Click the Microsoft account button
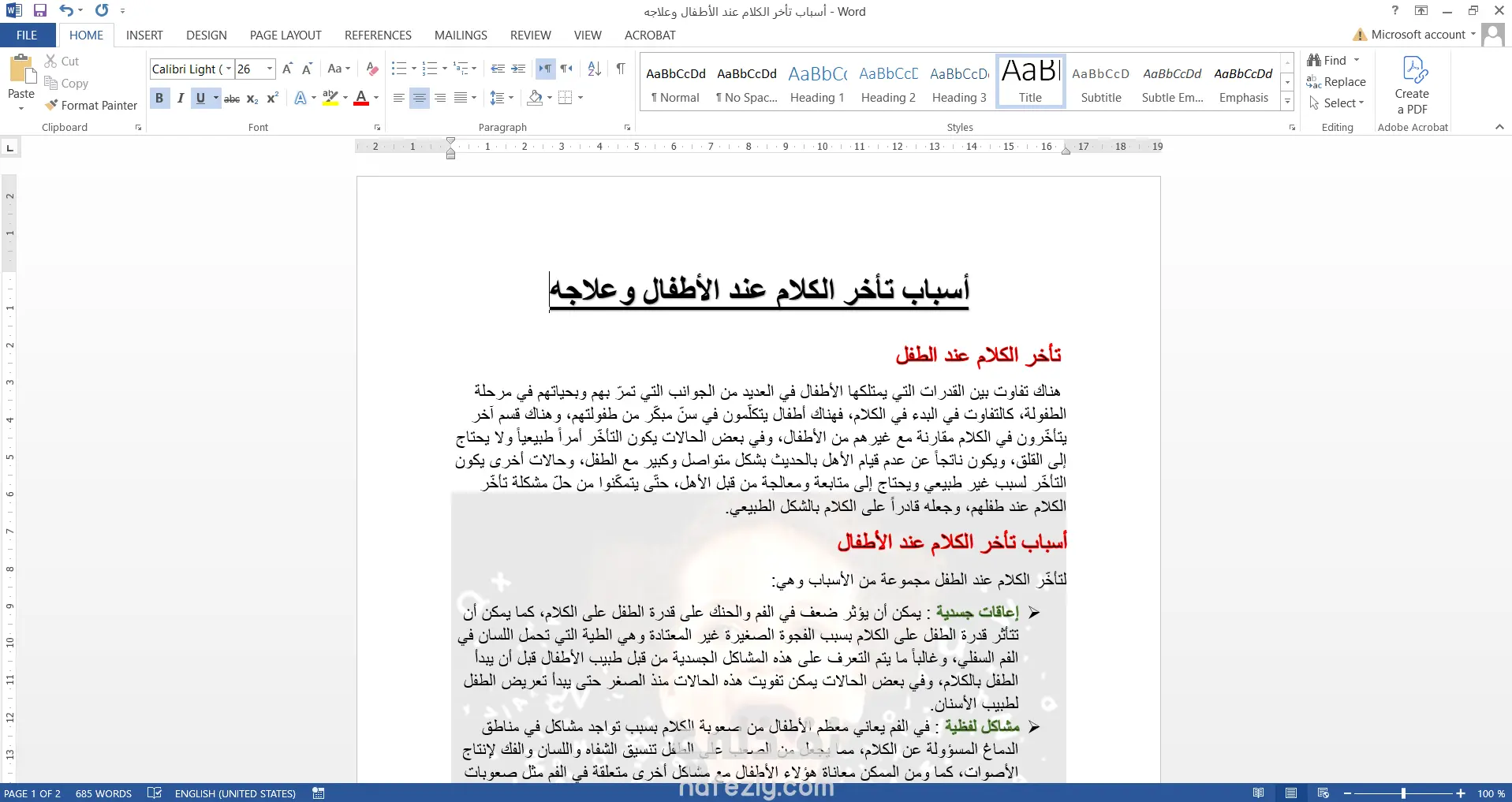 (x=1416, y=35)
